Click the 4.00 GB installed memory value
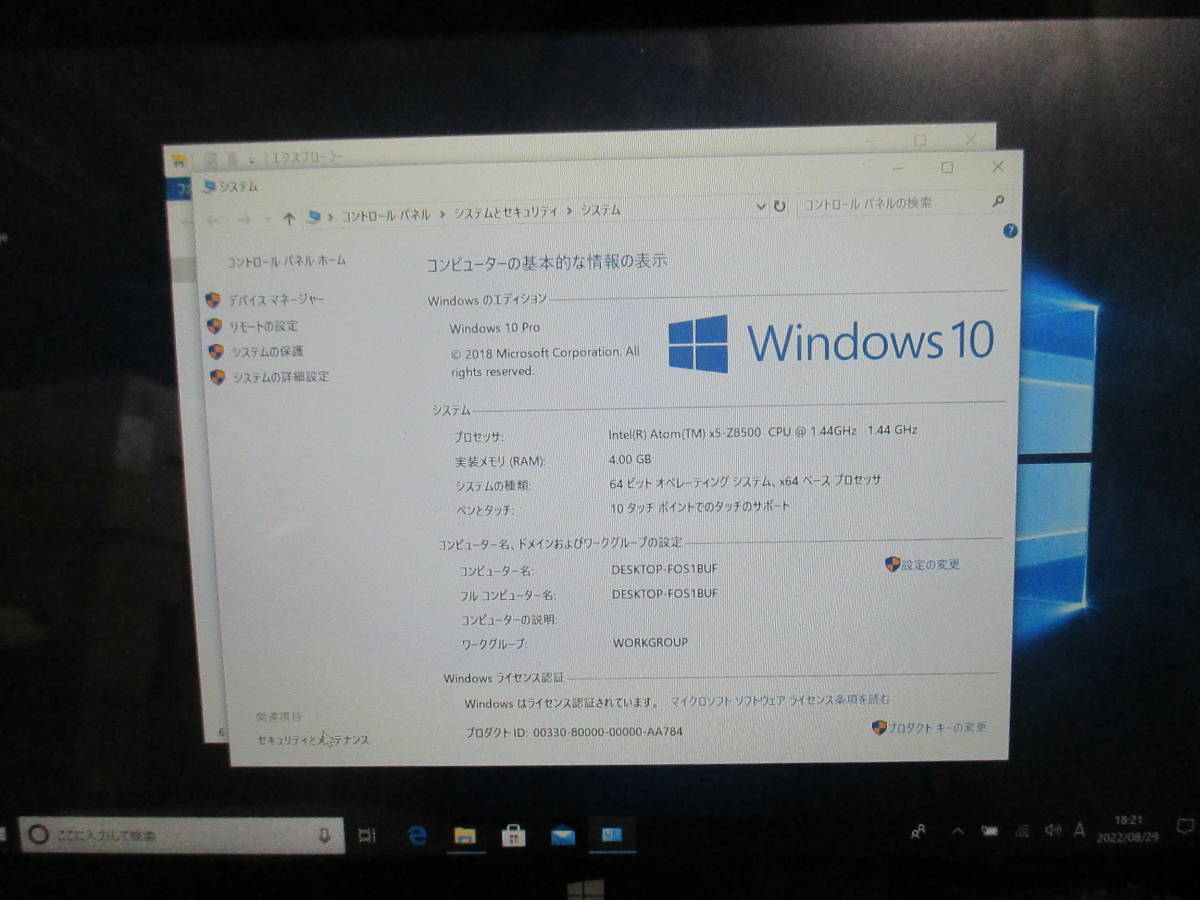Viewport: 1200px width, 900px height. 630,459
